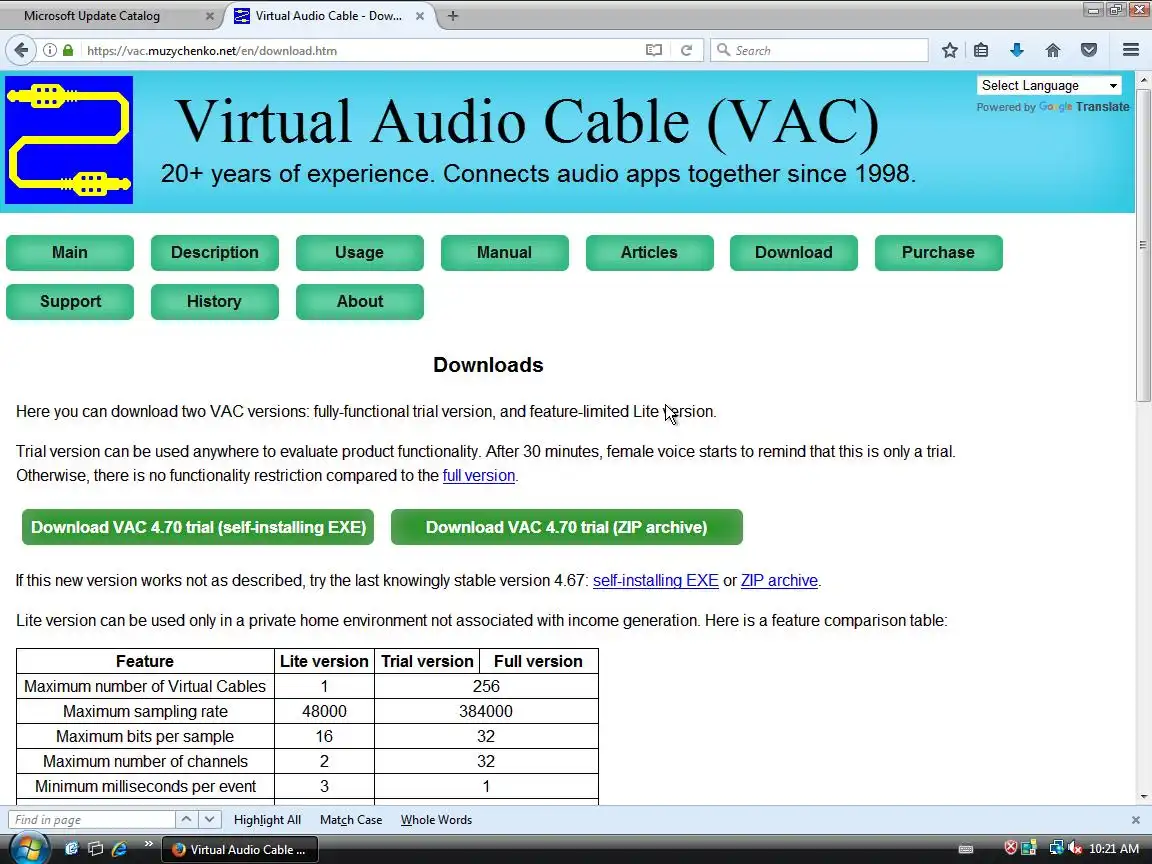This screenshot has height=864, width=1152.
Task: Click the VAC cable logo image
Action: pyautogui.click(x=69, y=140)
